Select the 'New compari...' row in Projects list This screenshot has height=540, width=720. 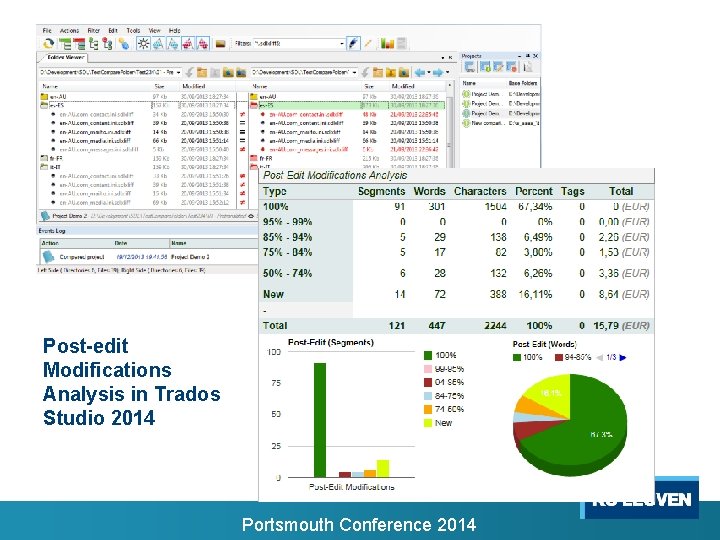(x=500, y=123)
